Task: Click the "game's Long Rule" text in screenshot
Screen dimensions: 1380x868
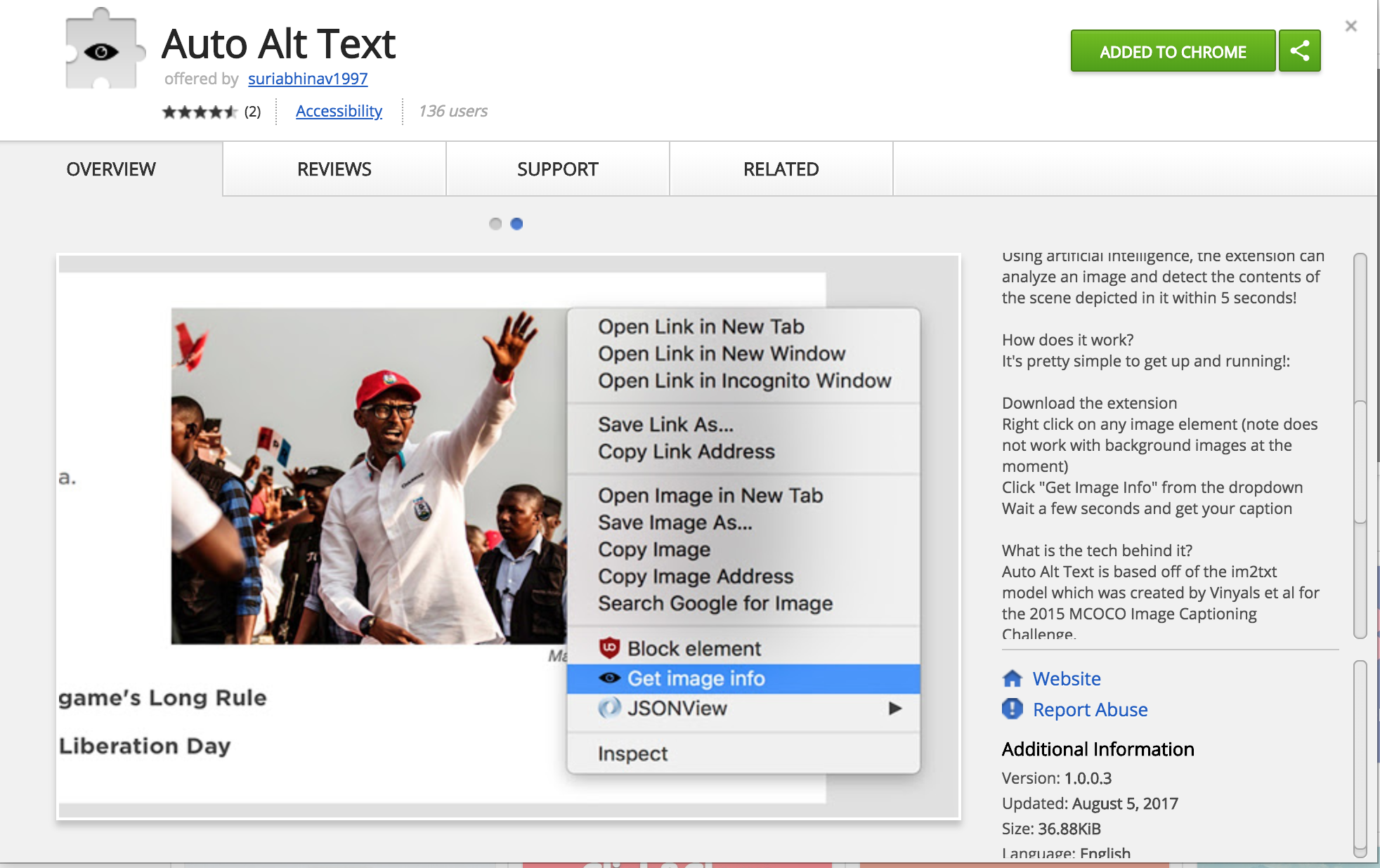Action: (x=163, y=698)
